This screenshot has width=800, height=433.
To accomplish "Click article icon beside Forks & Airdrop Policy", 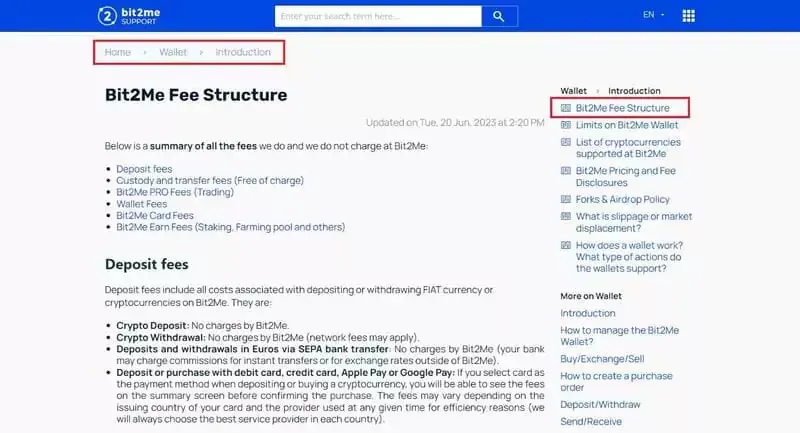I will coord(566,199).
